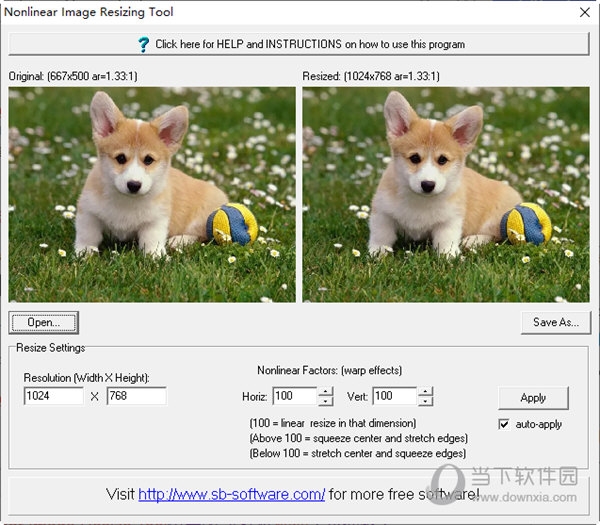Close the Nonlinear Image Resizing Tool window
This screenshot has width=600, height=525.
[x=585, y=12]
